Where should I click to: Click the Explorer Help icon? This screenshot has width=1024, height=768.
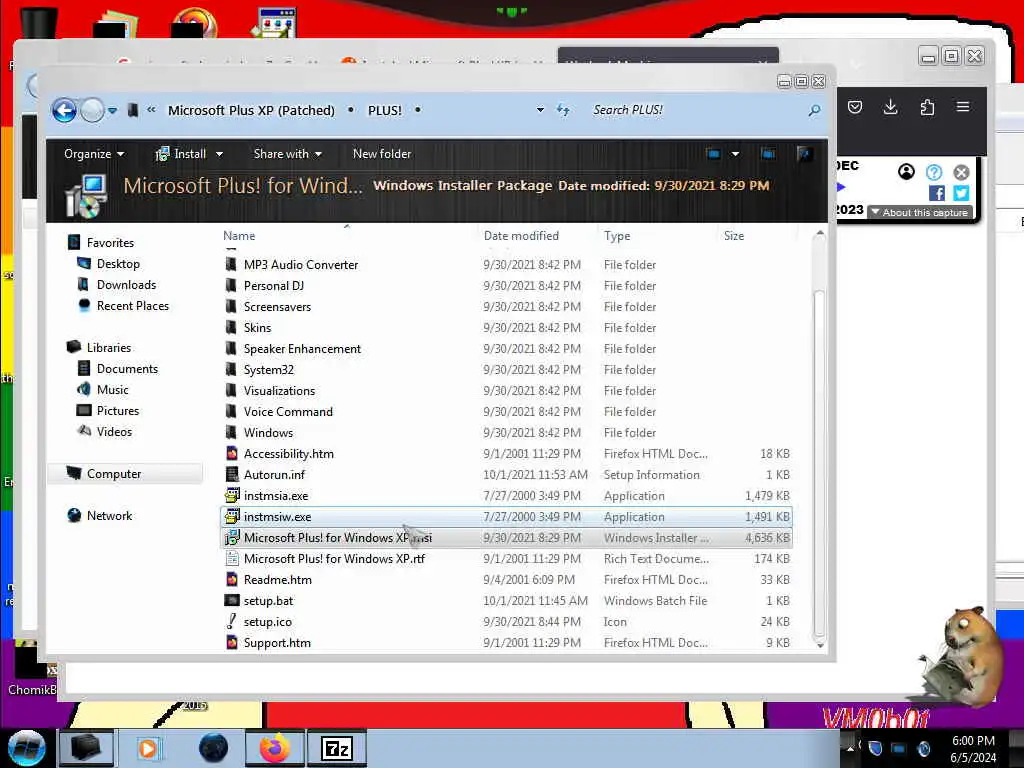click(x=805, y=154)
